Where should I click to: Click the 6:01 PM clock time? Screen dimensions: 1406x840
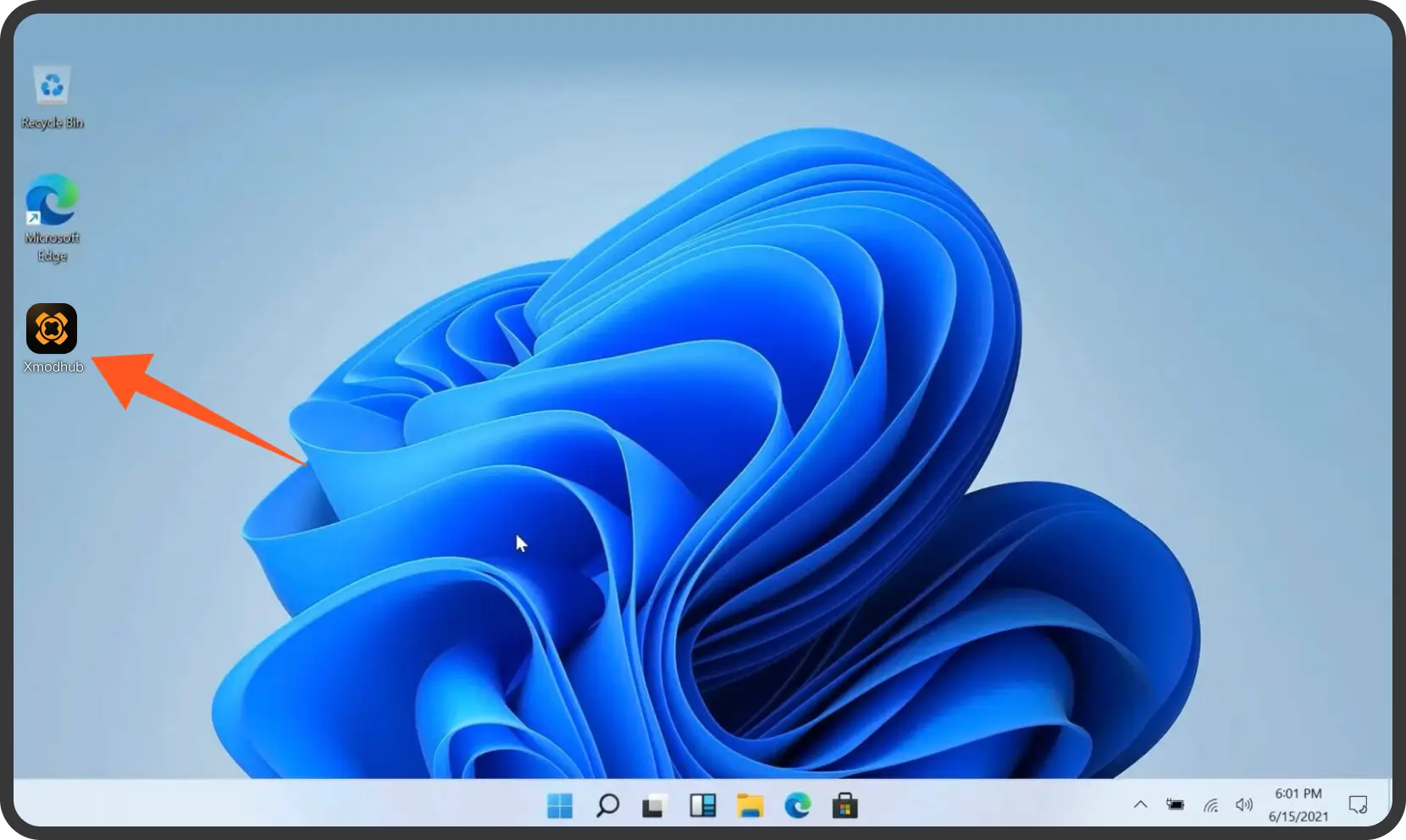pos(1298,793)
